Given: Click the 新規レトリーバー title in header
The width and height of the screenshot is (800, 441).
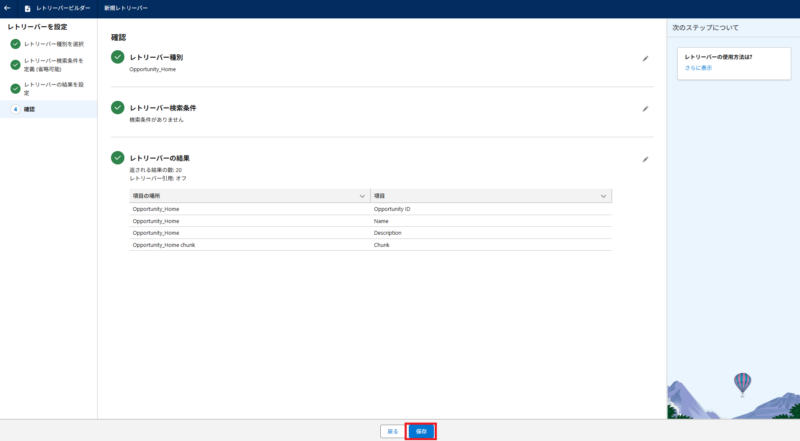Looking at the screenshot, I should [x=126, y=8].
